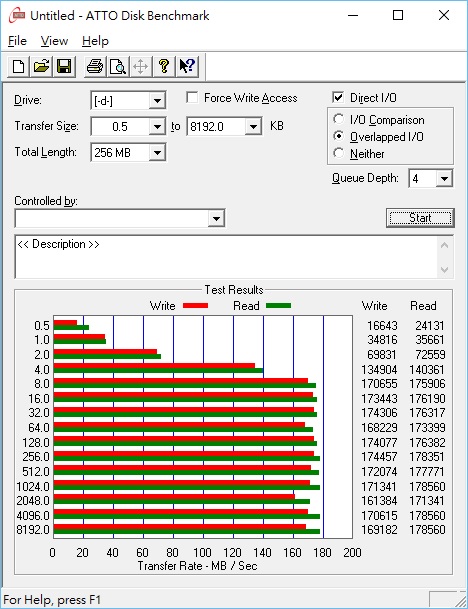Click the Transfer Rate - MB / Sec axis label
The height and width of the screenshot is (609, 468).
[197, 566]
